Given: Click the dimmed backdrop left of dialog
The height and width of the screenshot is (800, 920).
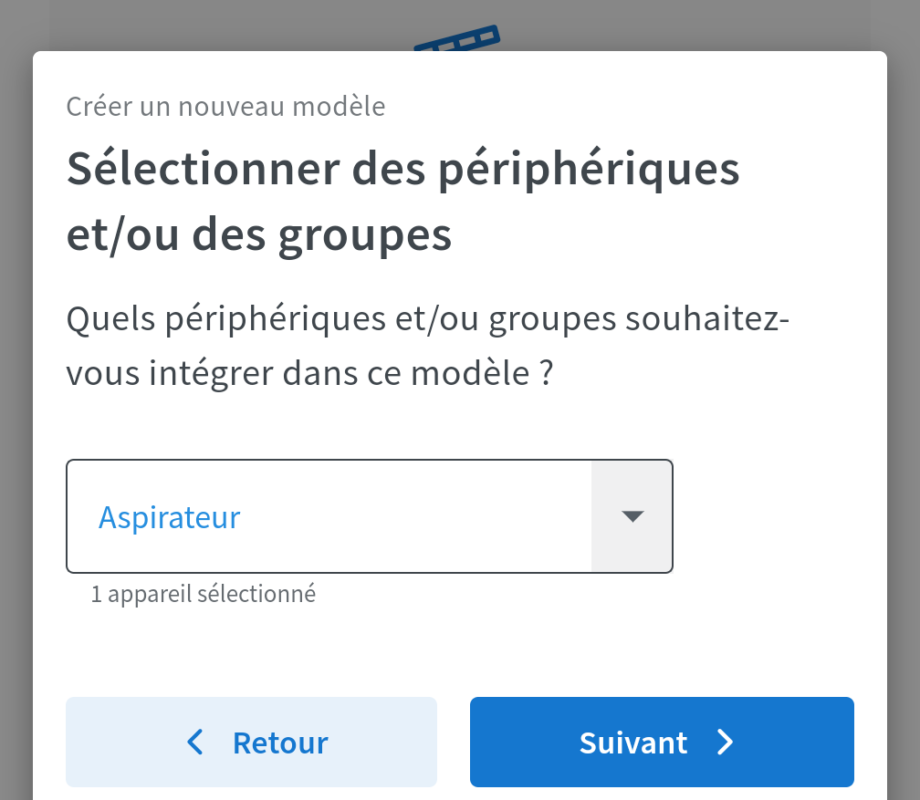Looking at the screenshot, I should (15, 400).
